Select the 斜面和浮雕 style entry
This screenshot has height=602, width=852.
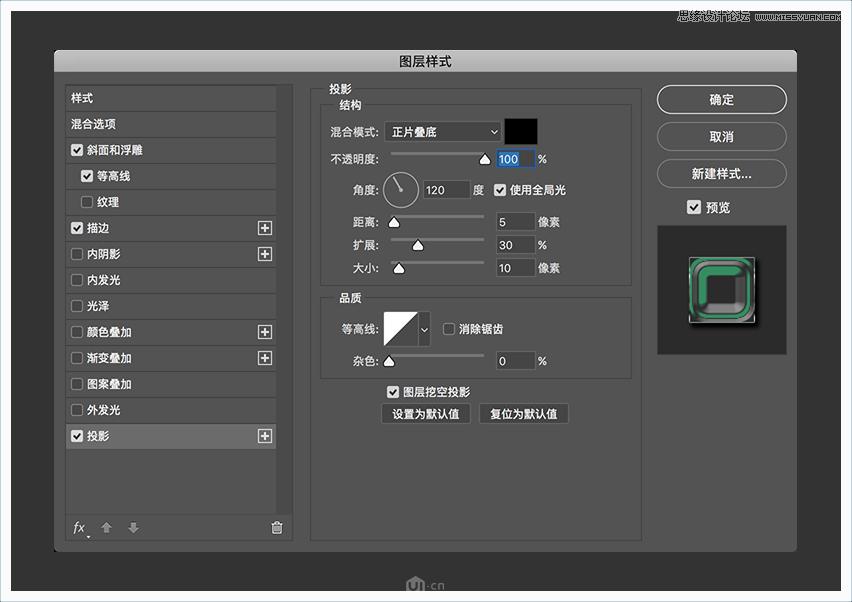point(119,150)
